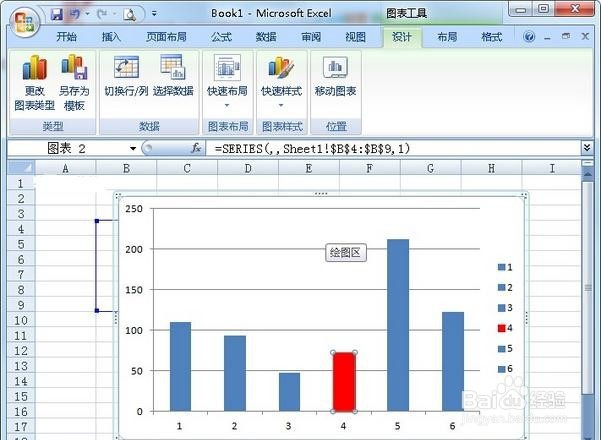Open 公式 (Formulas) tab
Viewport: 601px width, 440px height.
222,37
